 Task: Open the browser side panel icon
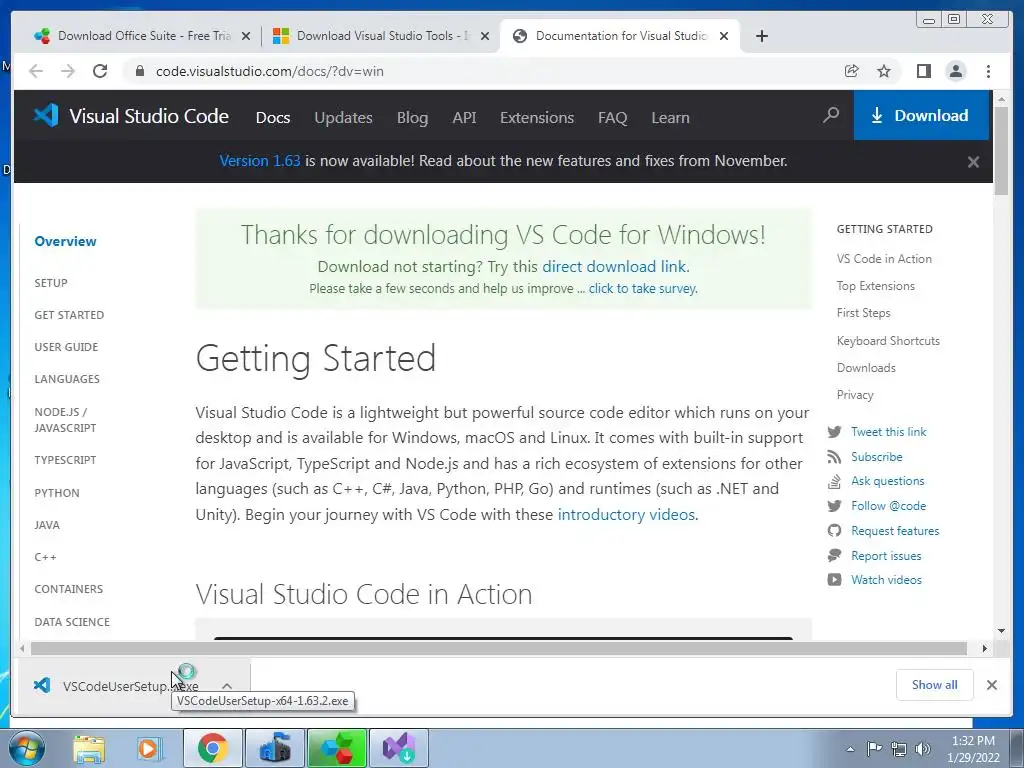[923, 71]
